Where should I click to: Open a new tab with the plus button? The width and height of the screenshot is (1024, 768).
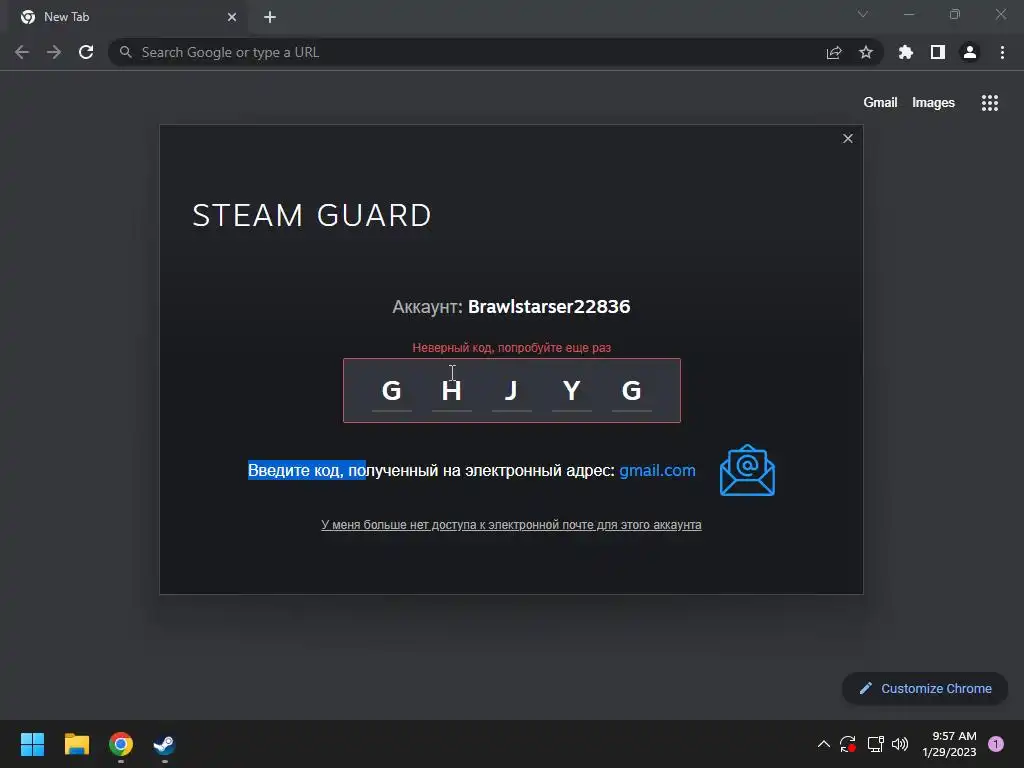click(270, 17)
